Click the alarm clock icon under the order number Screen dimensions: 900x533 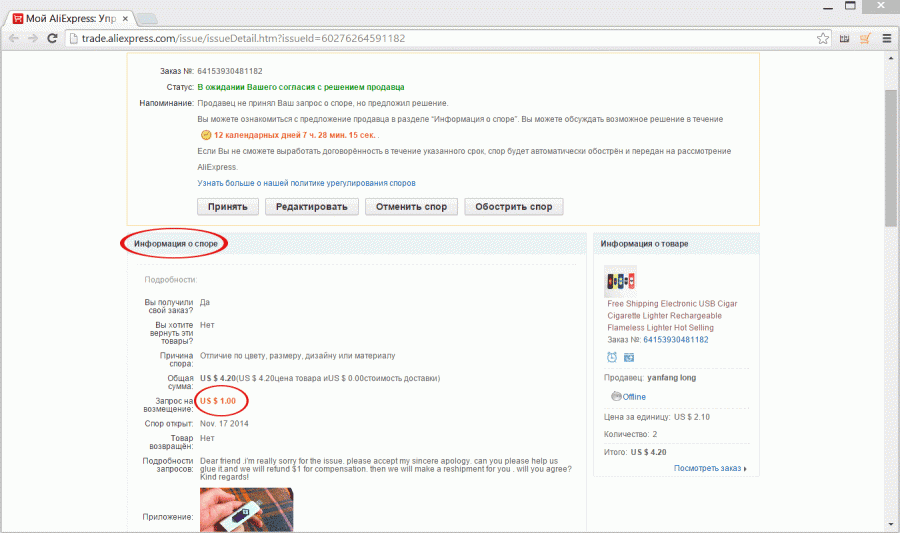(612, 357)
